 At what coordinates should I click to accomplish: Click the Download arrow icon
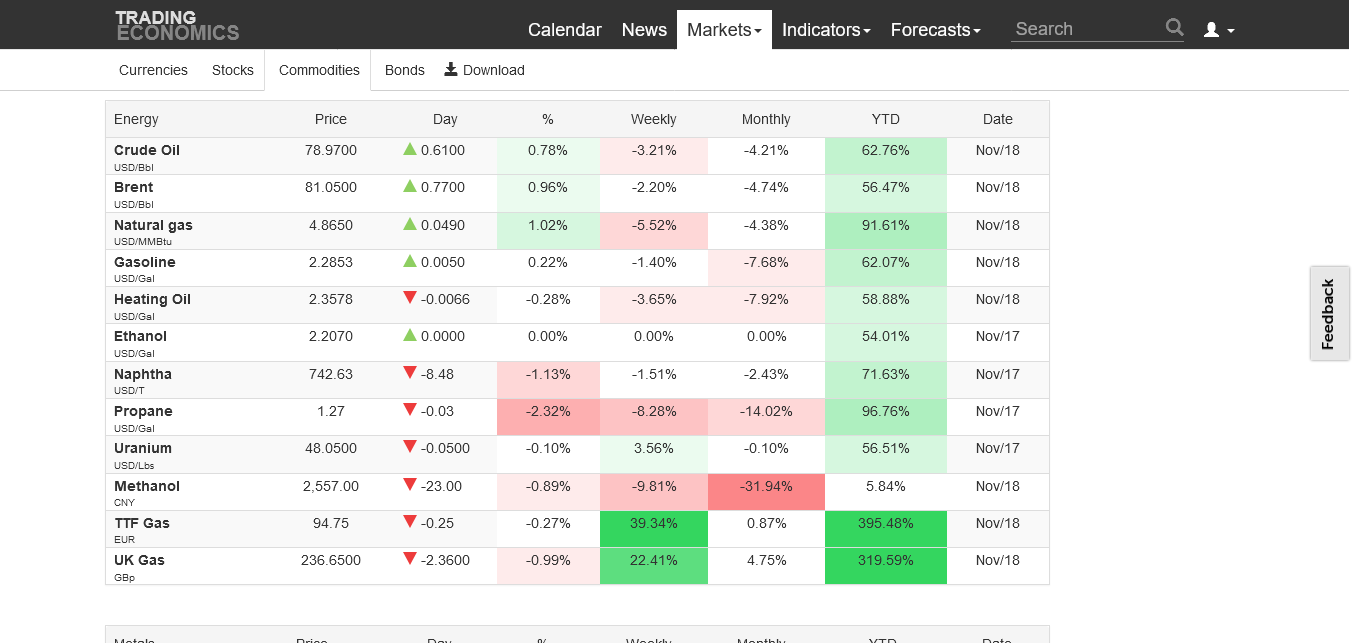point(451,69)
